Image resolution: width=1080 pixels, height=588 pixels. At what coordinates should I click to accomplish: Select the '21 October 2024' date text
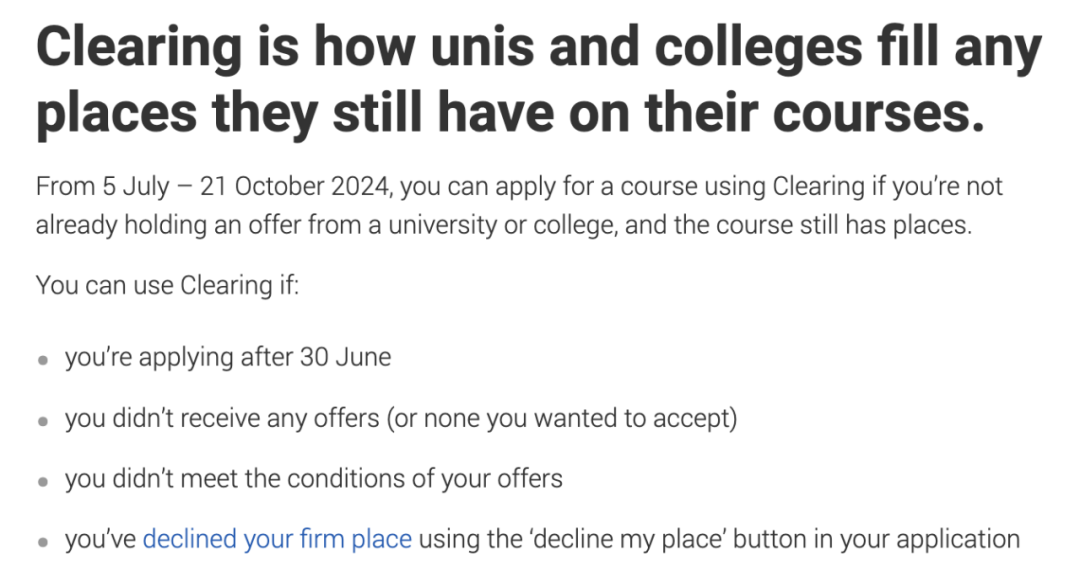[x=295, y=186]
